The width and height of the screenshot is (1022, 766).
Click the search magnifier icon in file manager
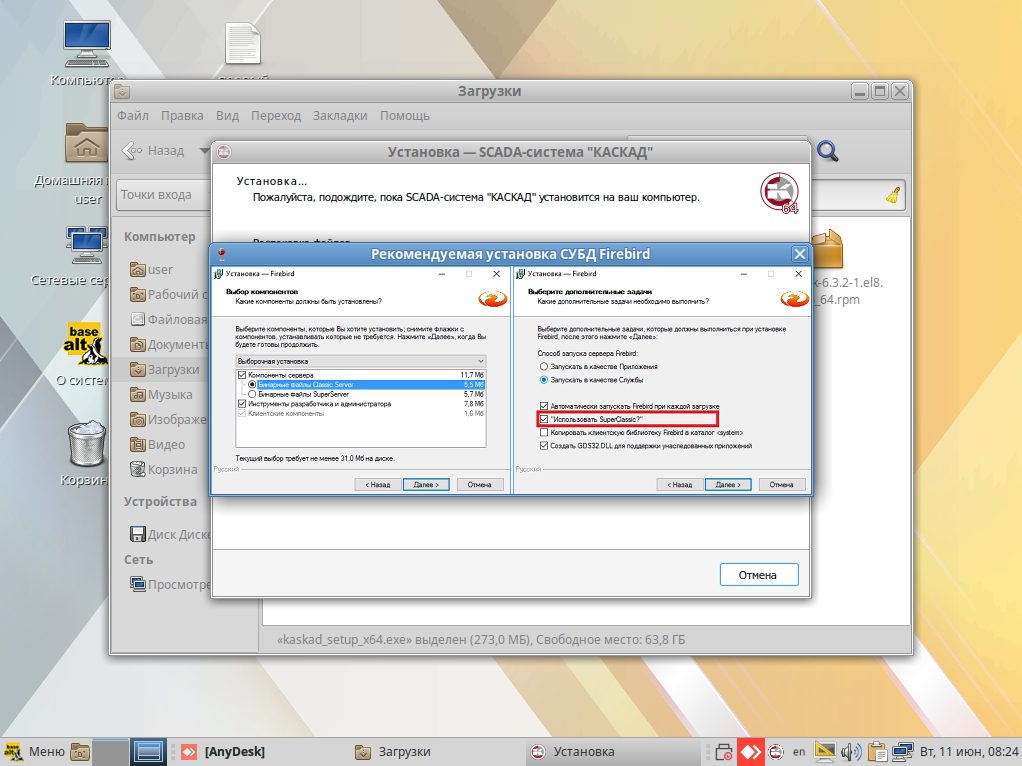pyautogui.click(x=827, y=151)
